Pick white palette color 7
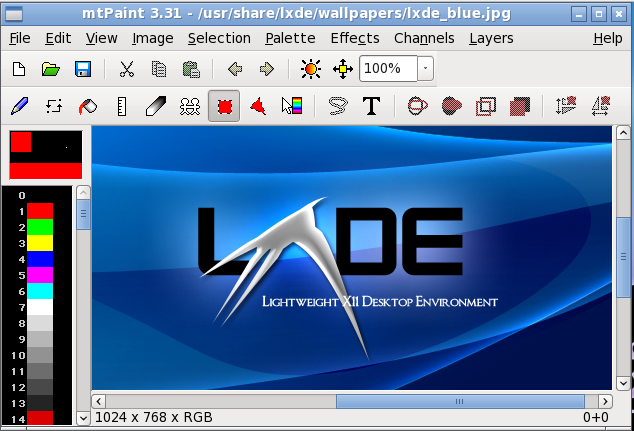 coord(40,307)
